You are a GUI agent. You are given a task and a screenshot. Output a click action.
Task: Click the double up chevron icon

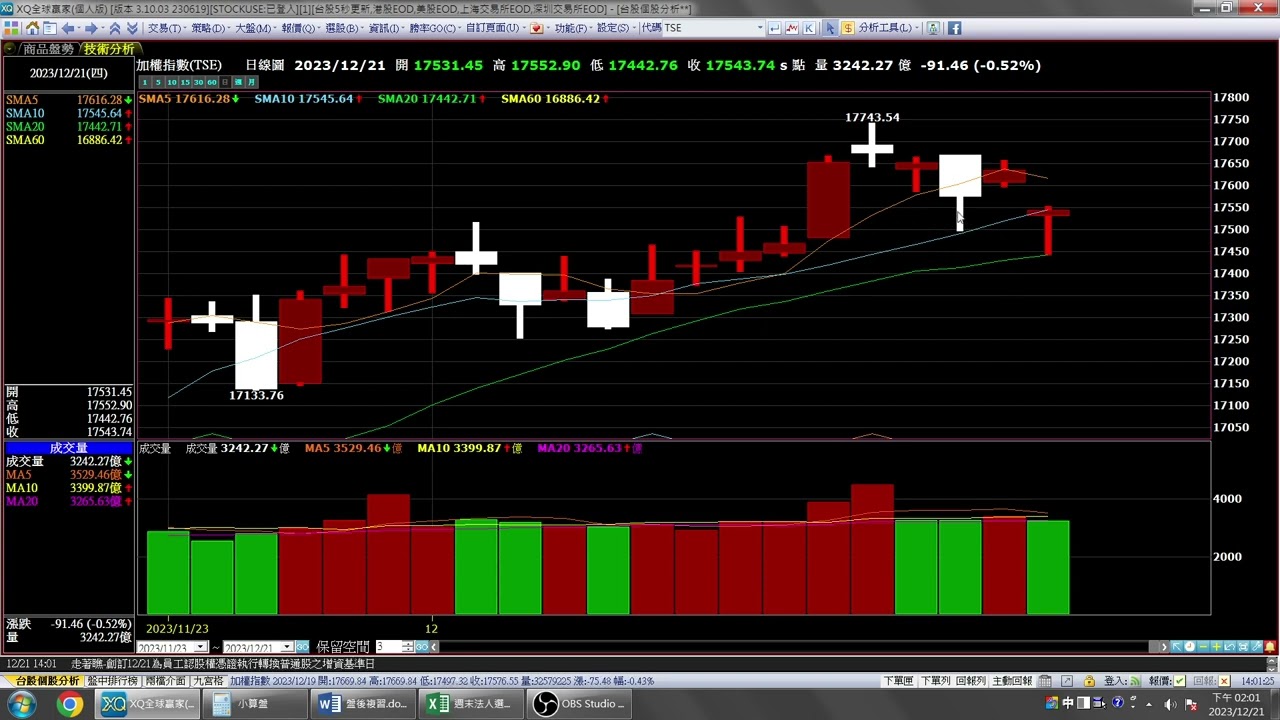114,28
